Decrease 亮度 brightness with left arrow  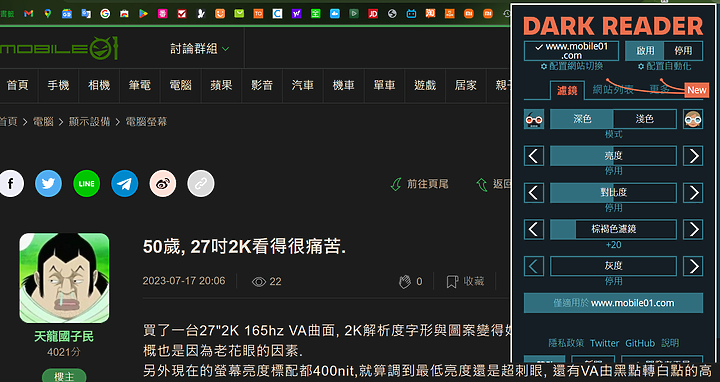534,156
